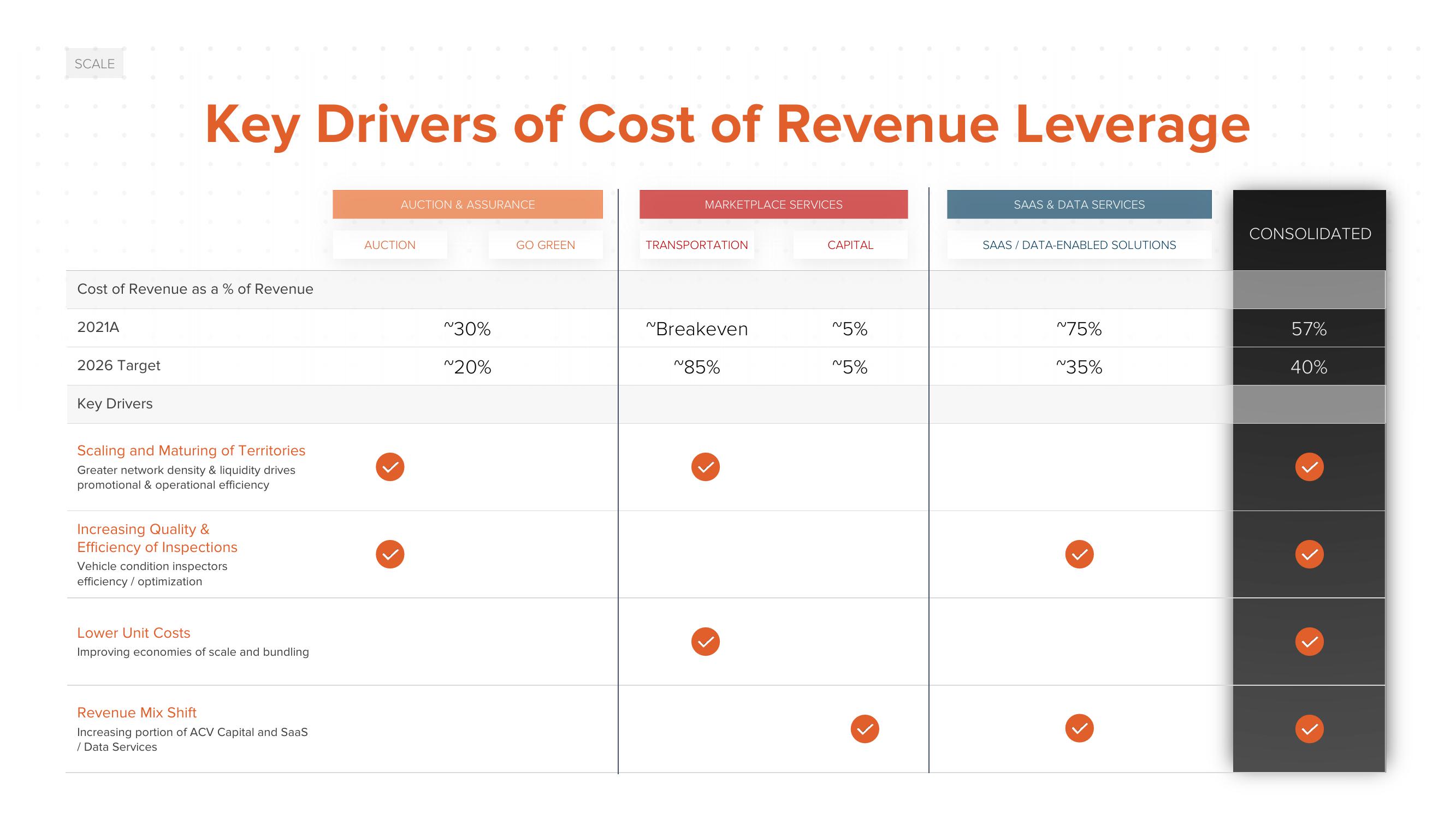The width and height of the screenshot is (1456, 819).
Task: Click the 40% consolidated 2026 Target value
Action: pos(1309,367)
